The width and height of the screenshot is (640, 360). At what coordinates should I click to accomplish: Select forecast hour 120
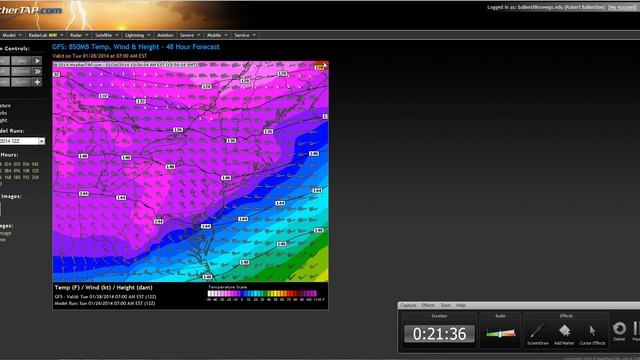(35, 171)
